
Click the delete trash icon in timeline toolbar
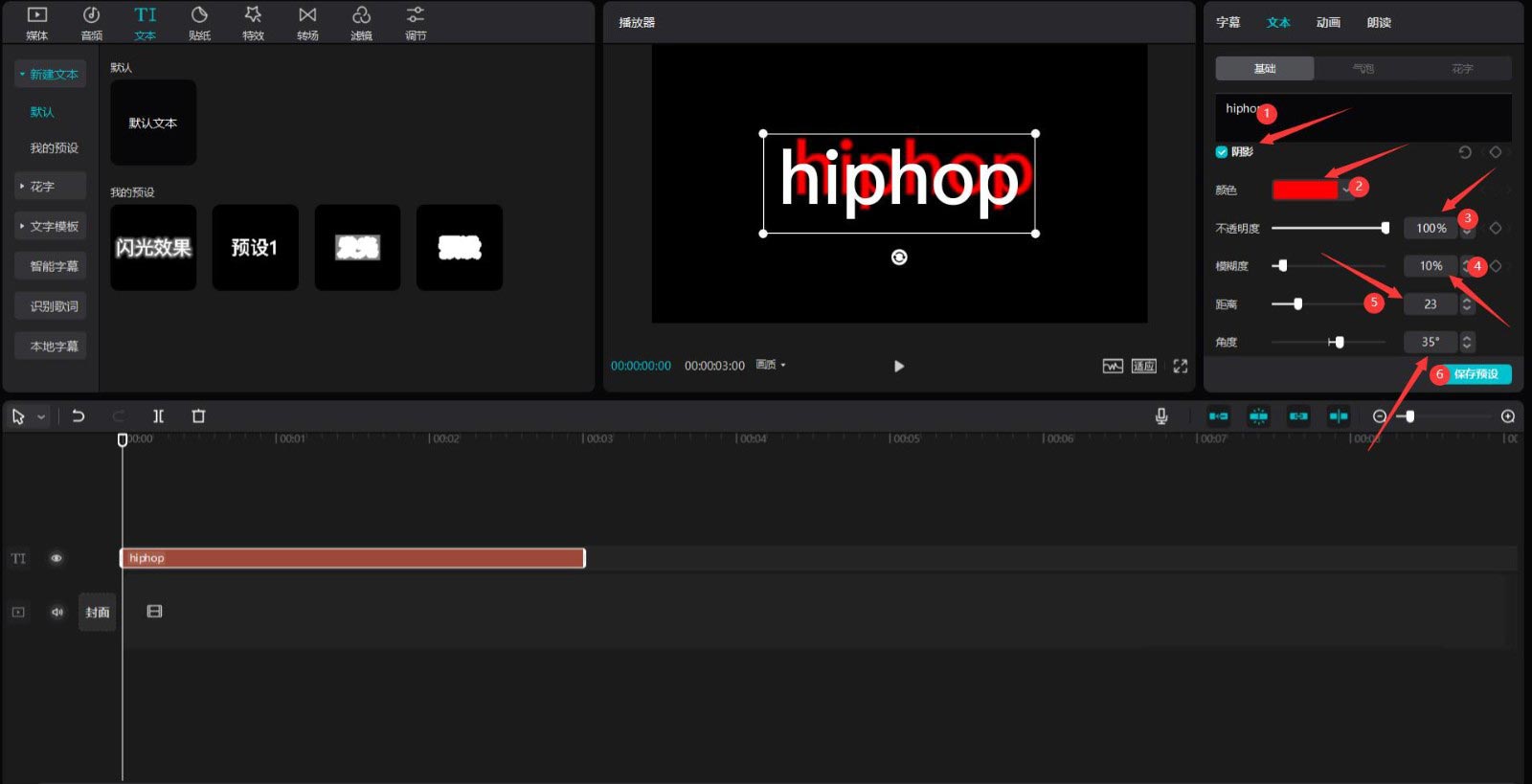[198, 416]
